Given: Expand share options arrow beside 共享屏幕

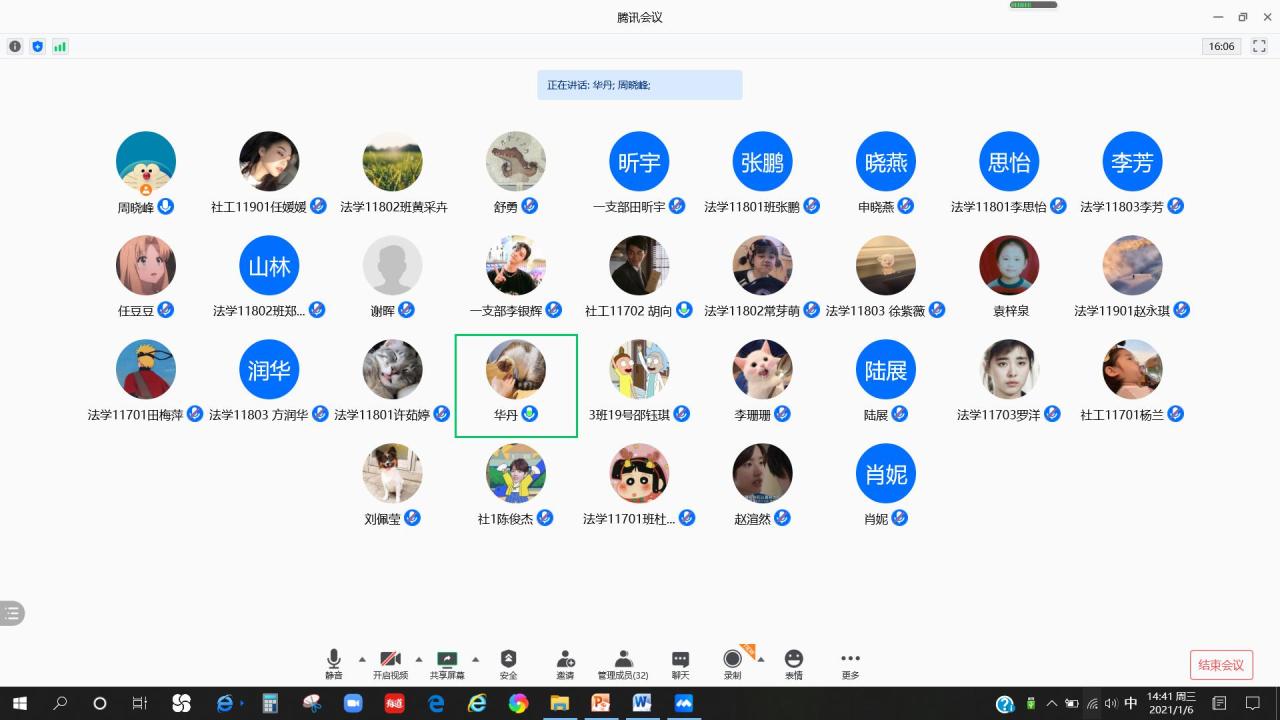Looking at the screenshot, I should [x=475, y=659].
